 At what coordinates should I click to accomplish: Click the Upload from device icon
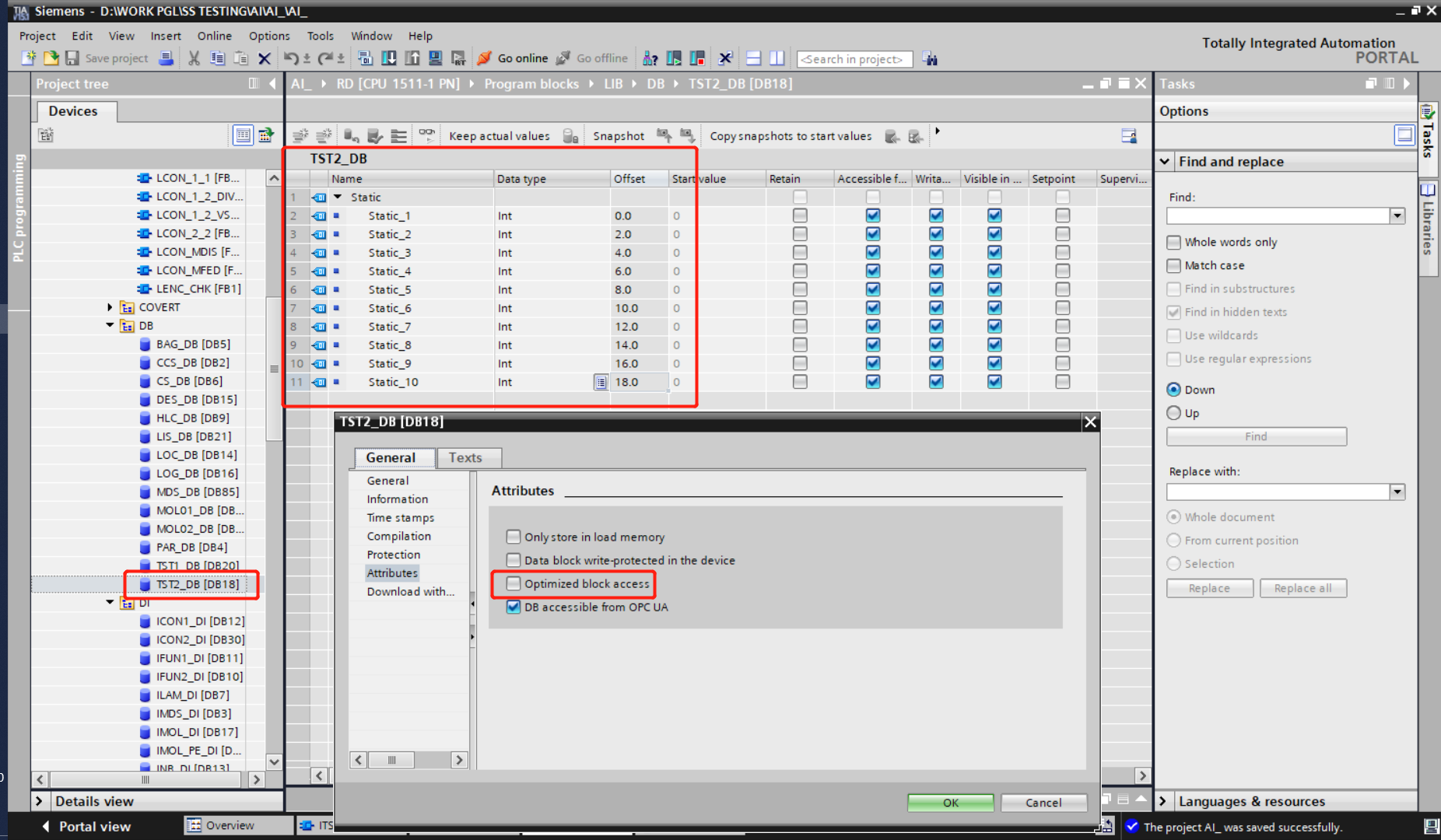[x=412, y=58]
